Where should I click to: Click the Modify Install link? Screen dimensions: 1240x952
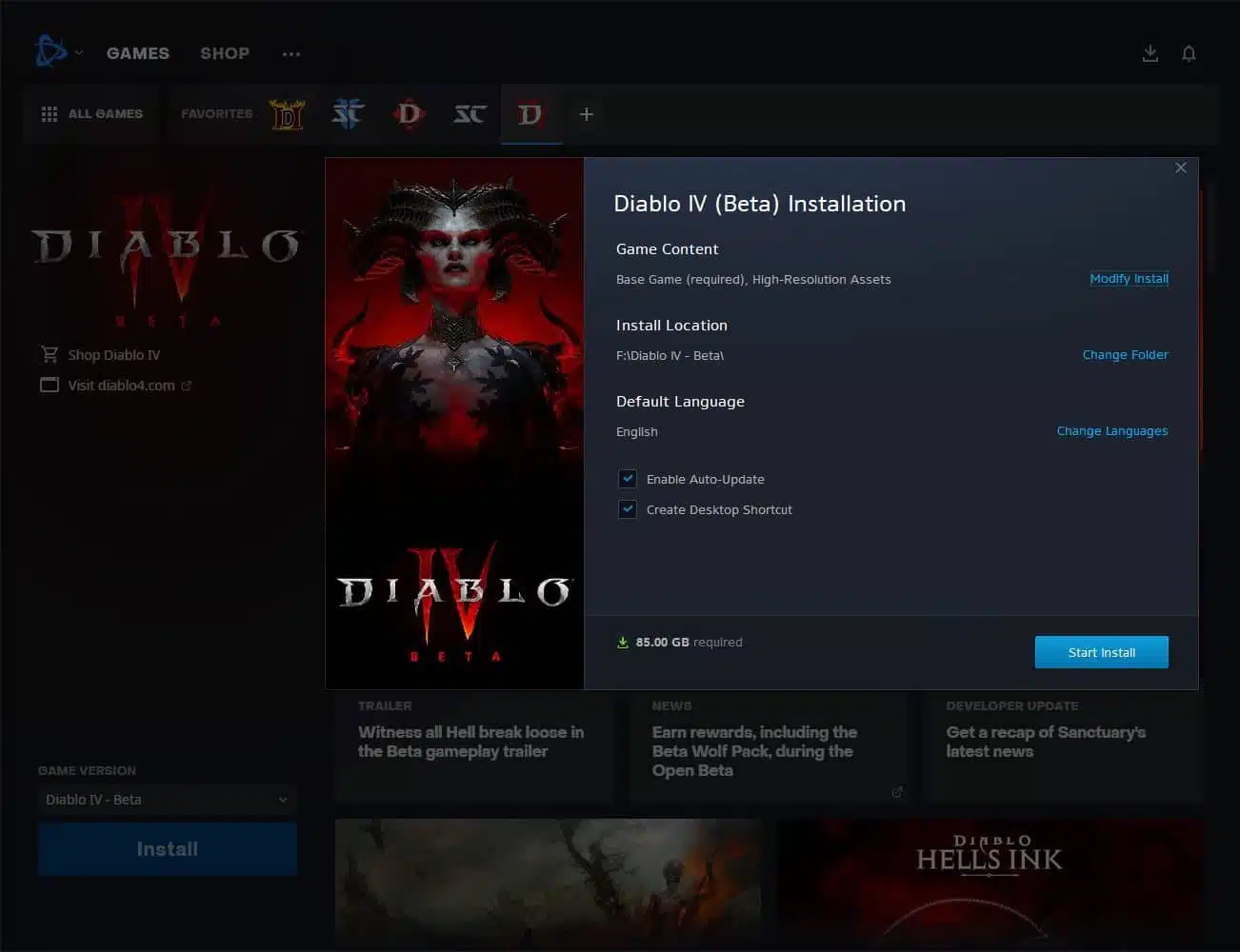[x=1129, y=279]
